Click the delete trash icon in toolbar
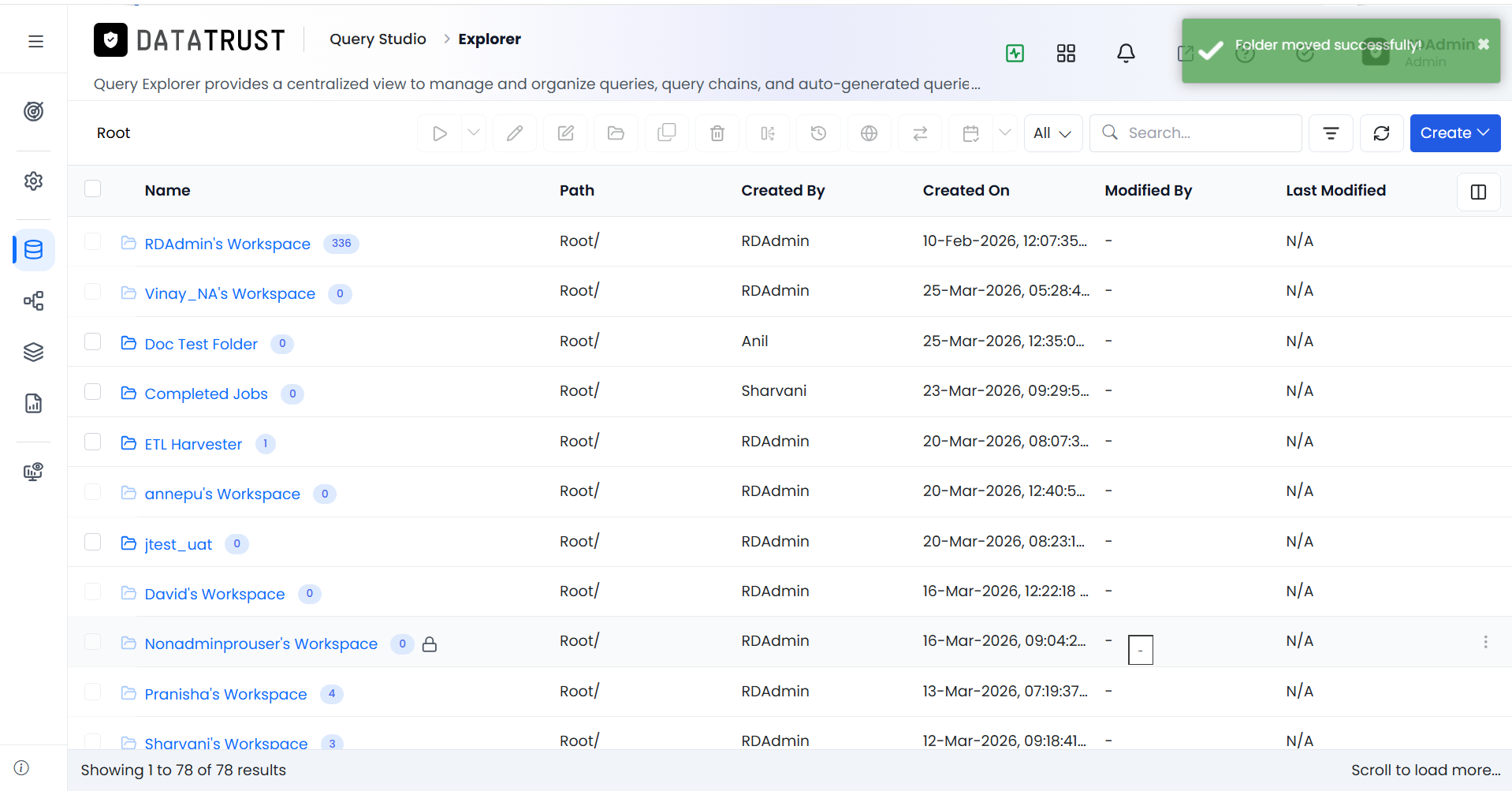This screenshot has height=791, width=1512. pos(717,133)
